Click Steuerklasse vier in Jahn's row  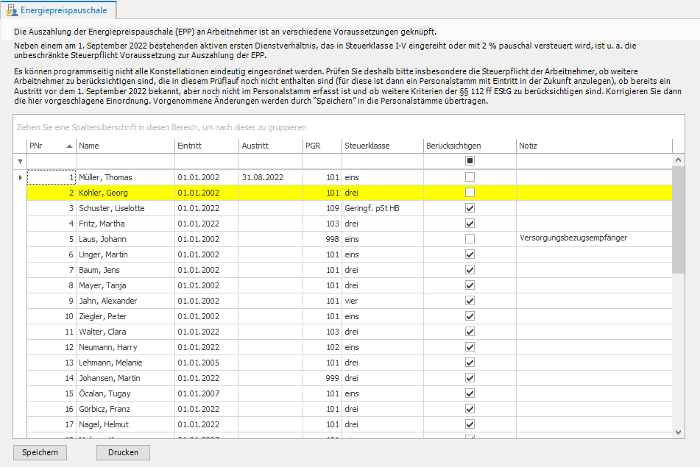[x=351, y=301]
